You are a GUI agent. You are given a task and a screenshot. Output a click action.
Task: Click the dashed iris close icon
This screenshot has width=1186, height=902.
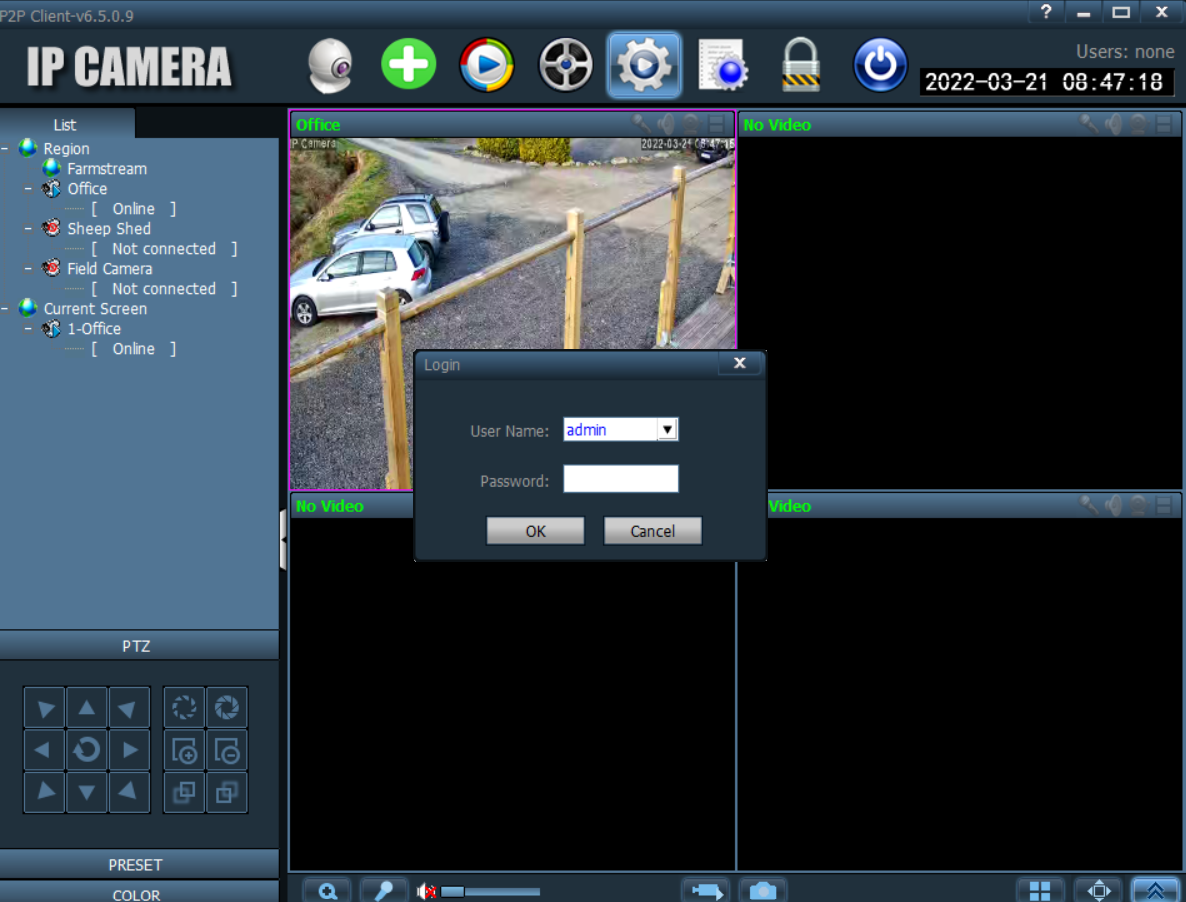[184, 708]
